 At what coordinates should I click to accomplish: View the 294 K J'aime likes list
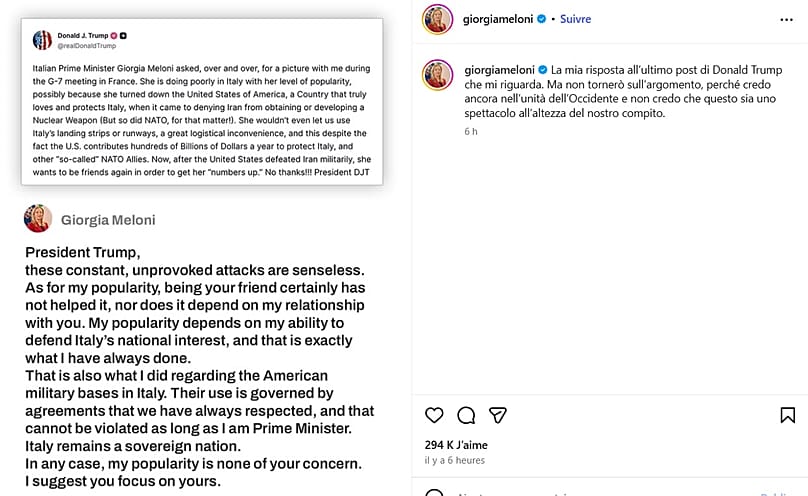[456, 445]
